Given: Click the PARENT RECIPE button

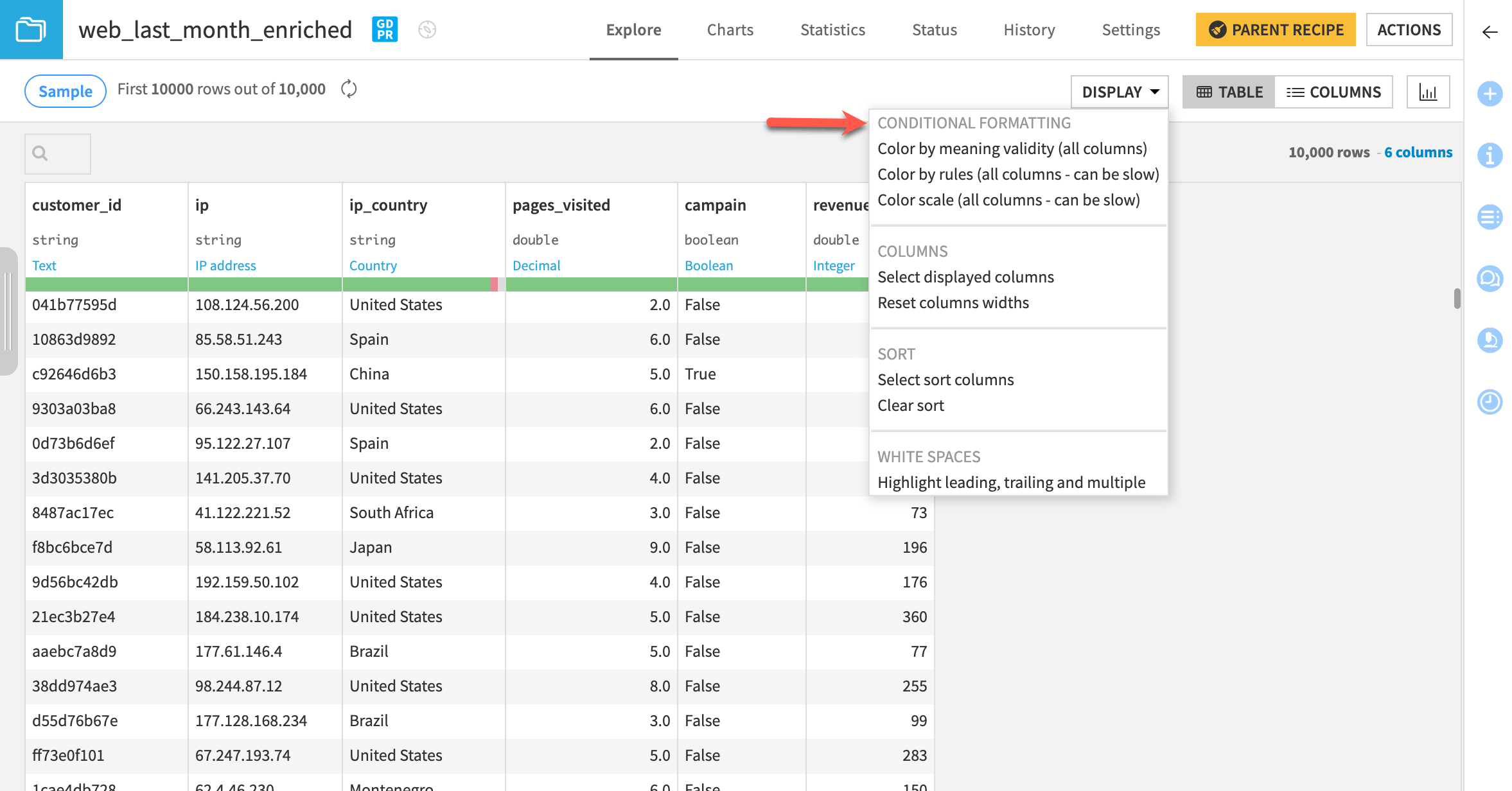Looking at the screenshot, I should 1276,30.
